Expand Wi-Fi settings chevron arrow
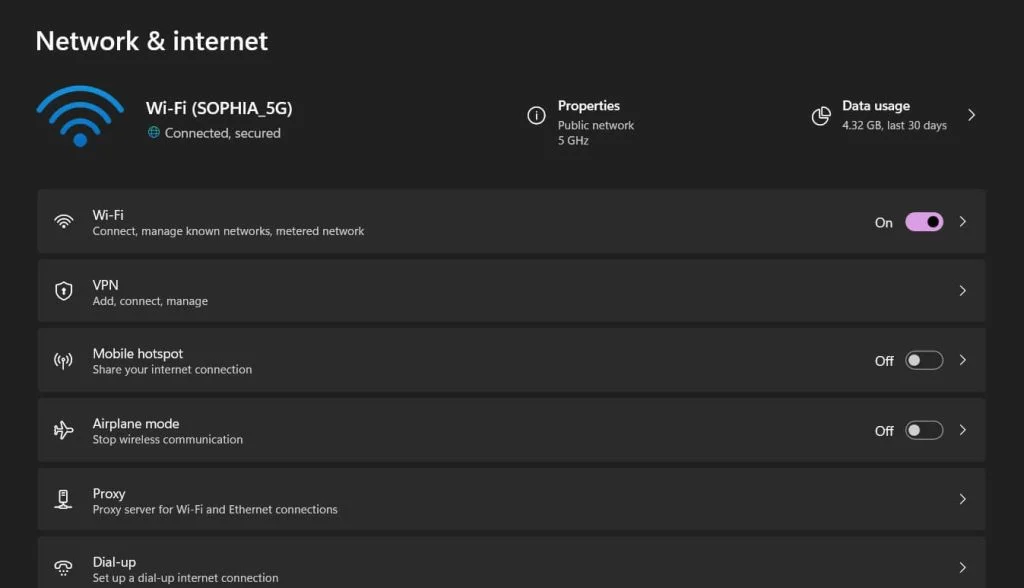The width and height of the screenshot is (1024, 588). (963, 222)
